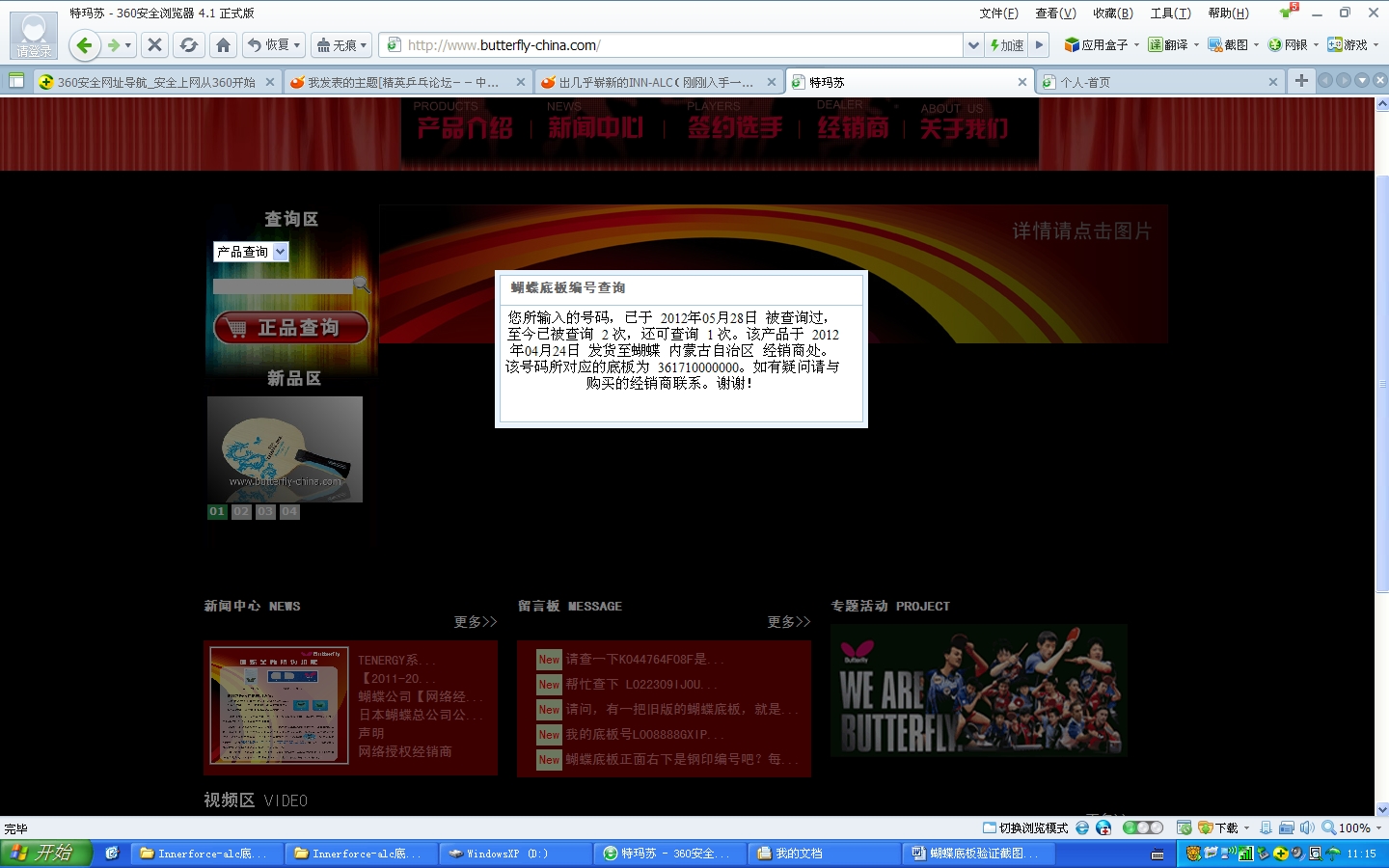Switch to the 个人-首页 tab
1389x868 pixels.
[1157, 82]
